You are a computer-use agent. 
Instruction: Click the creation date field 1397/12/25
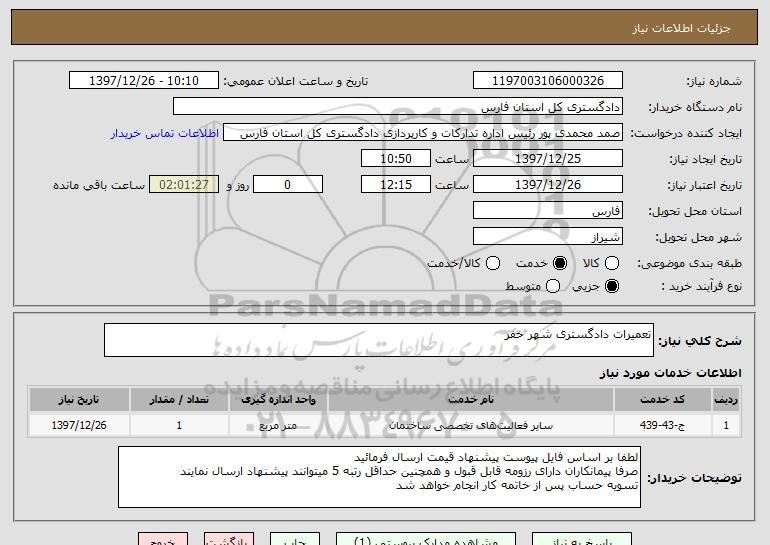(x=548, y=159)
